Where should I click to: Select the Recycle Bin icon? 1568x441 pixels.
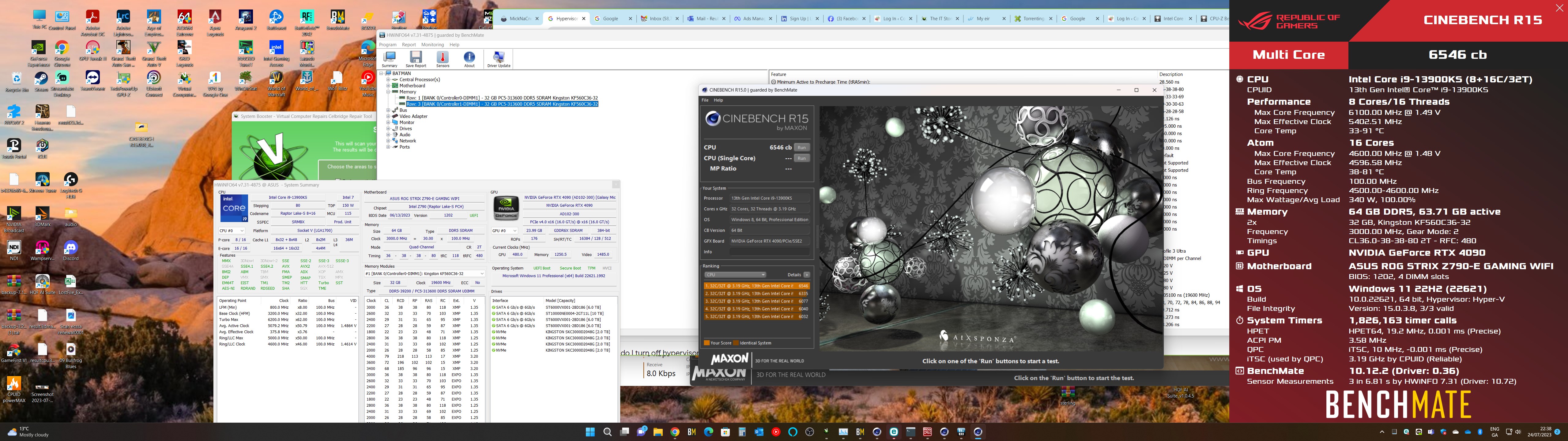tap(17, 82)
